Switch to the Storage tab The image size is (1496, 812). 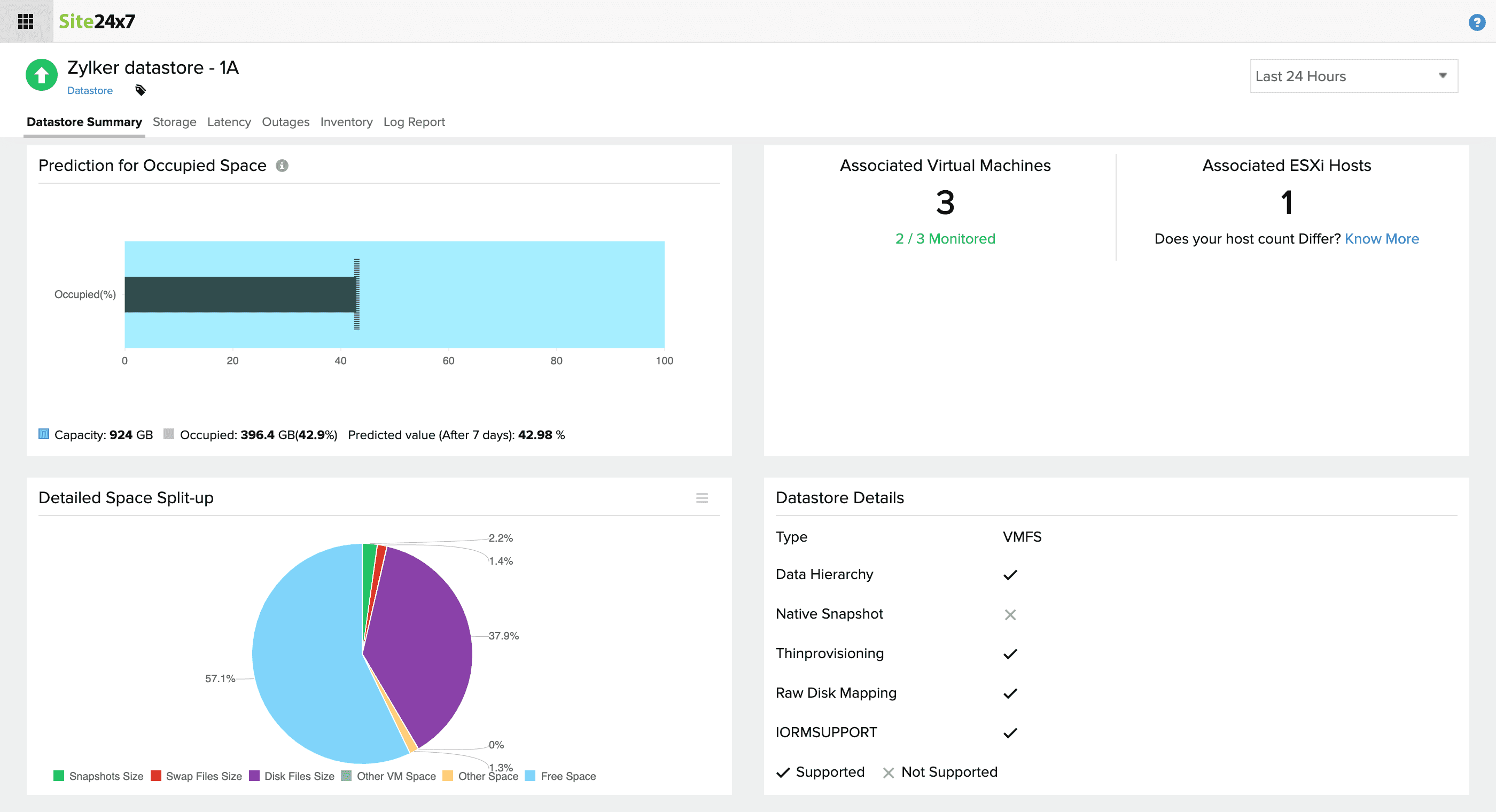[x=174, y=122]
